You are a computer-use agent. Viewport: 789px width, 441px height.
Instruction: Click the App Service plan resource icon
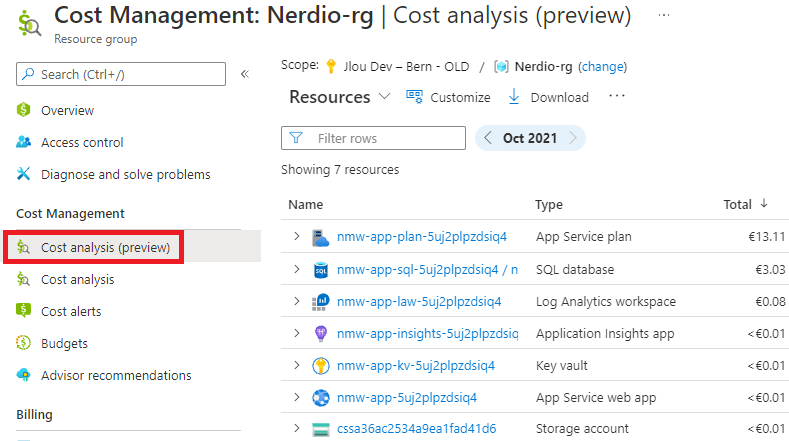tap(321, 237)
